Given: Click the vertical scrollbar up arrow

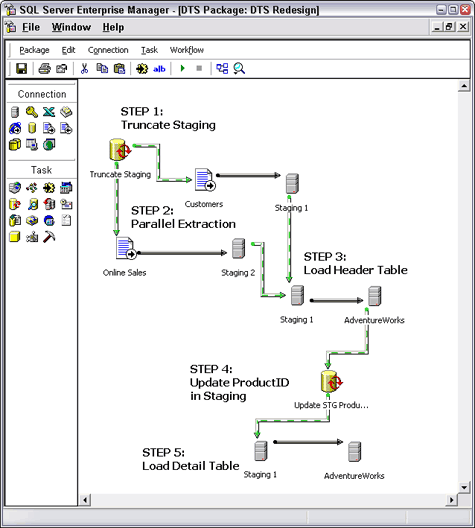Looking at the screenshot, I should coord(464,86).
